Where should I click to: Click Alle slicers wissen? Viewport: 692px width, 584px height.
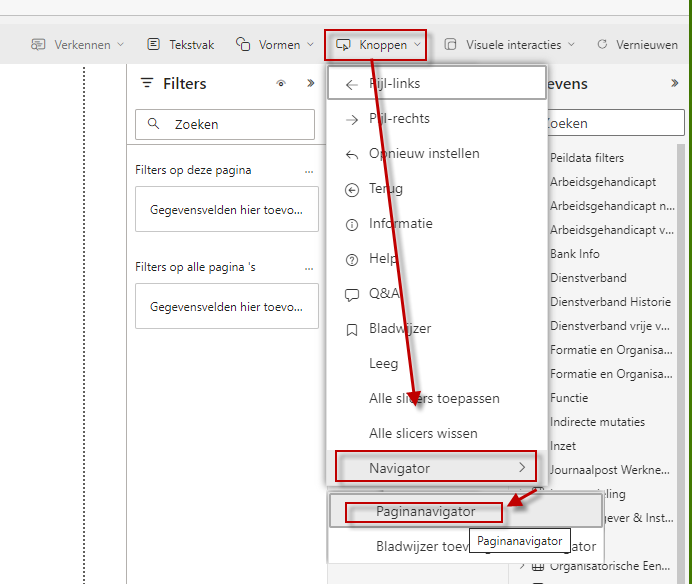tap(423, 434)
